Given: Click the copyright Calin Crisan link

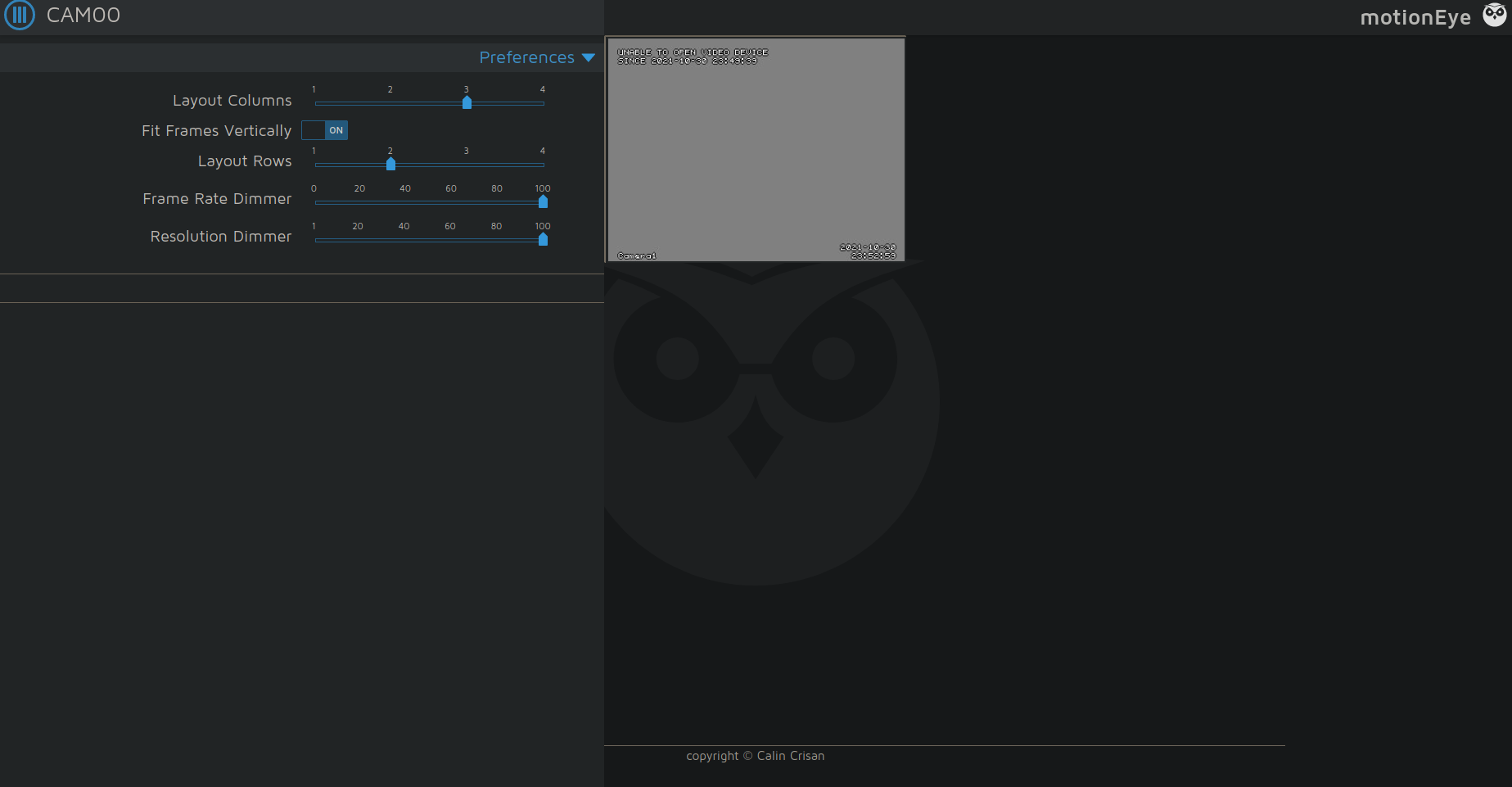Looking at the screenshot, I should pyautogui.click(x=755, y=756).
